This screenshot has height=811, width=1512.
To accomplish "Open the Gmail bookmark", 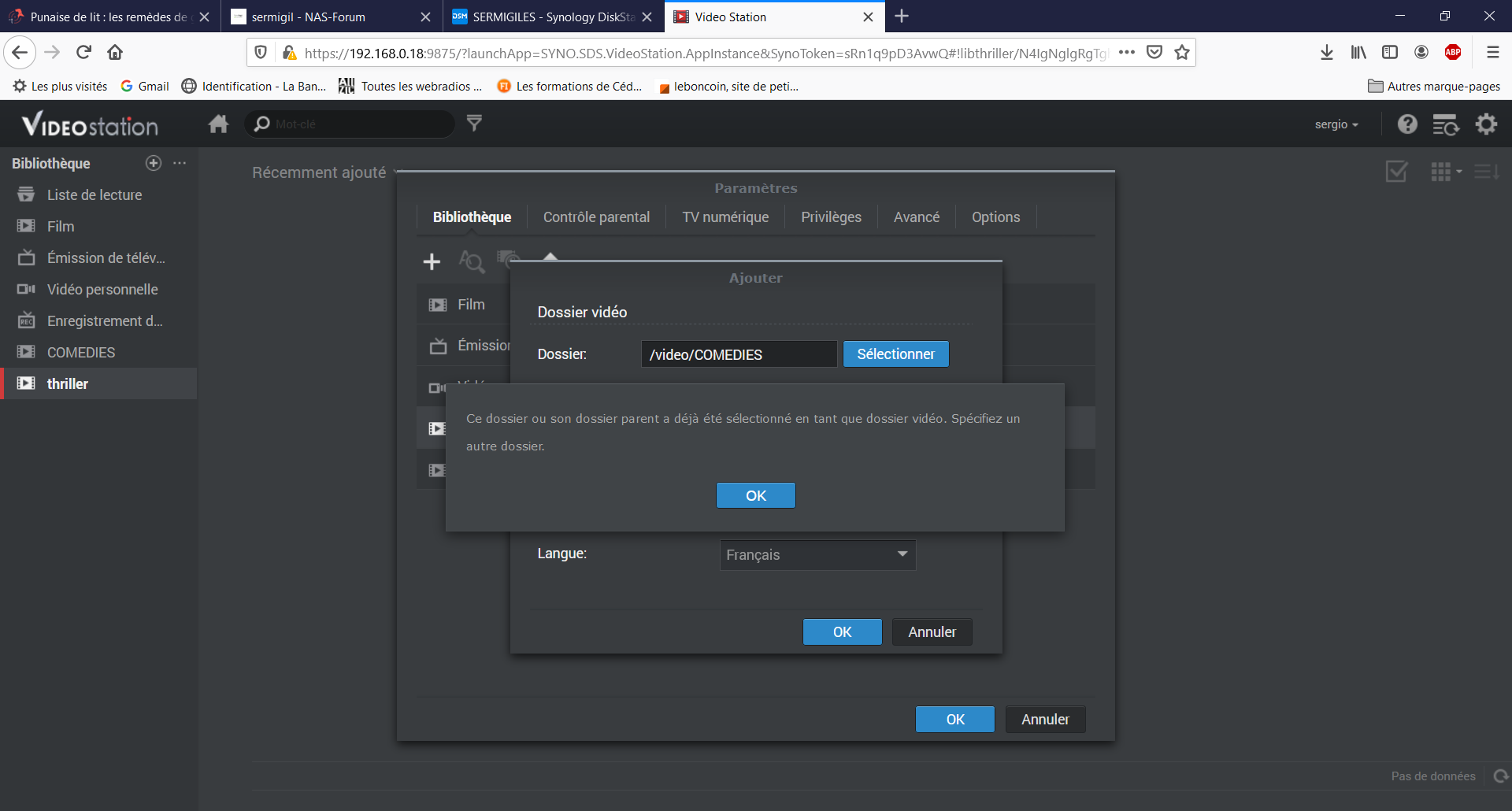I will click(x=145, y=87).
